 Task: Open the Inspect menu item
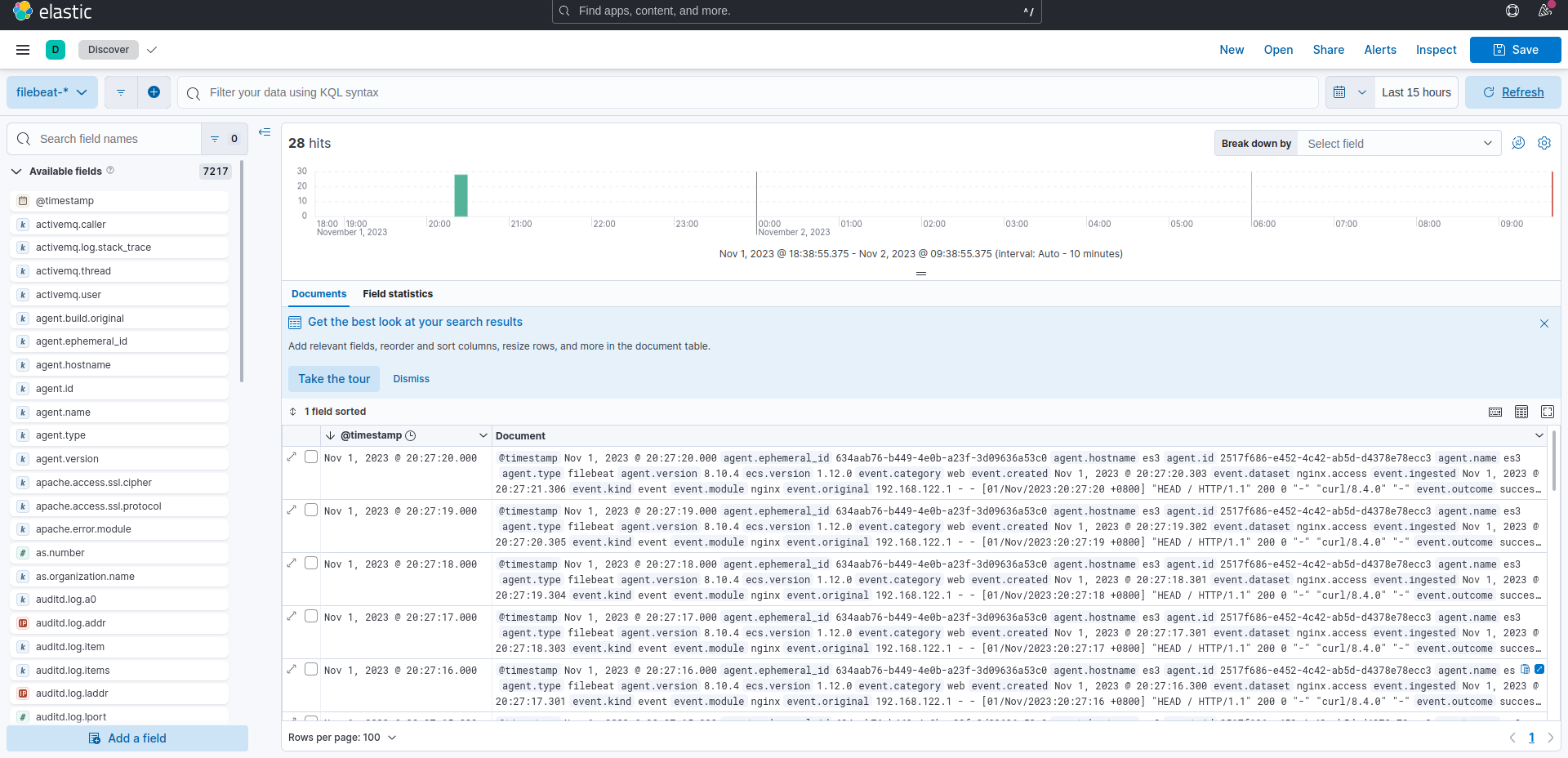coord(1436,50)
